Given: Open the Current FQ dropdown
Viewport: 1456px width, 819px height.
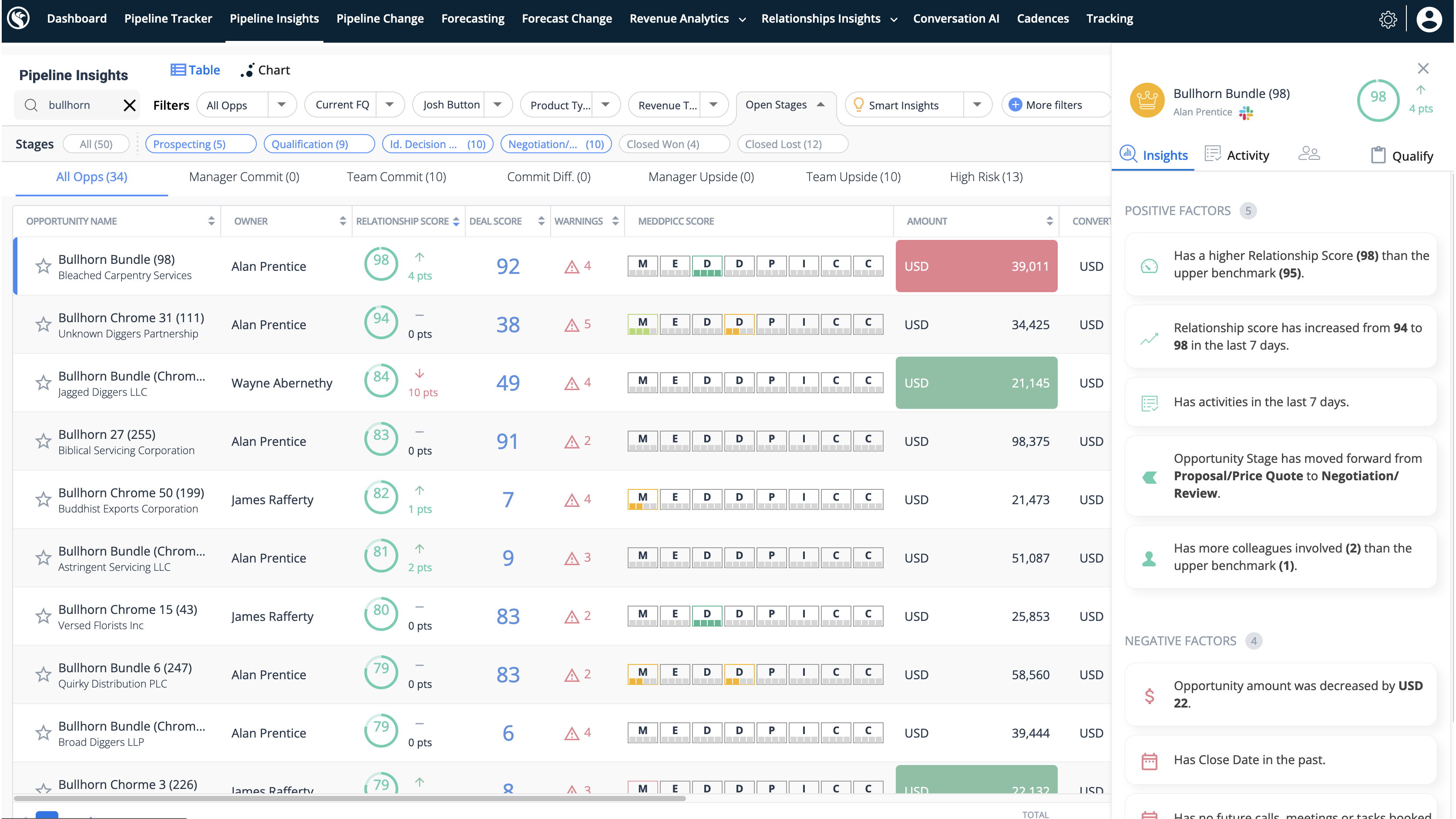Looking at the screenshot, I should (x=389, y=104).
